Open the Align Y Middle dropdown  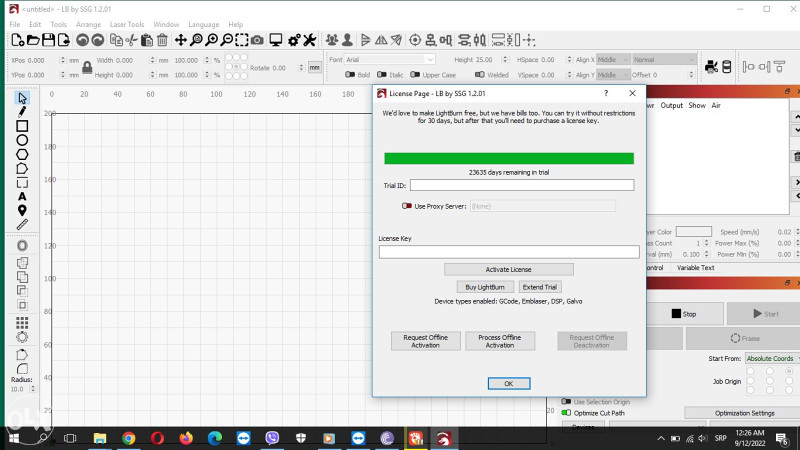613,74
